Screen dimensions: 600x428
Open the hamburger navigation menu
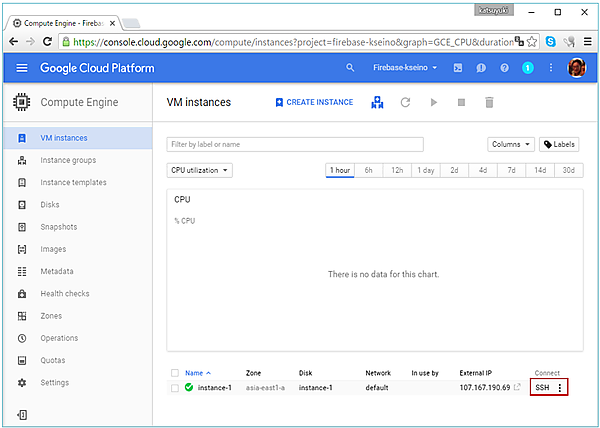click(22, 68)
